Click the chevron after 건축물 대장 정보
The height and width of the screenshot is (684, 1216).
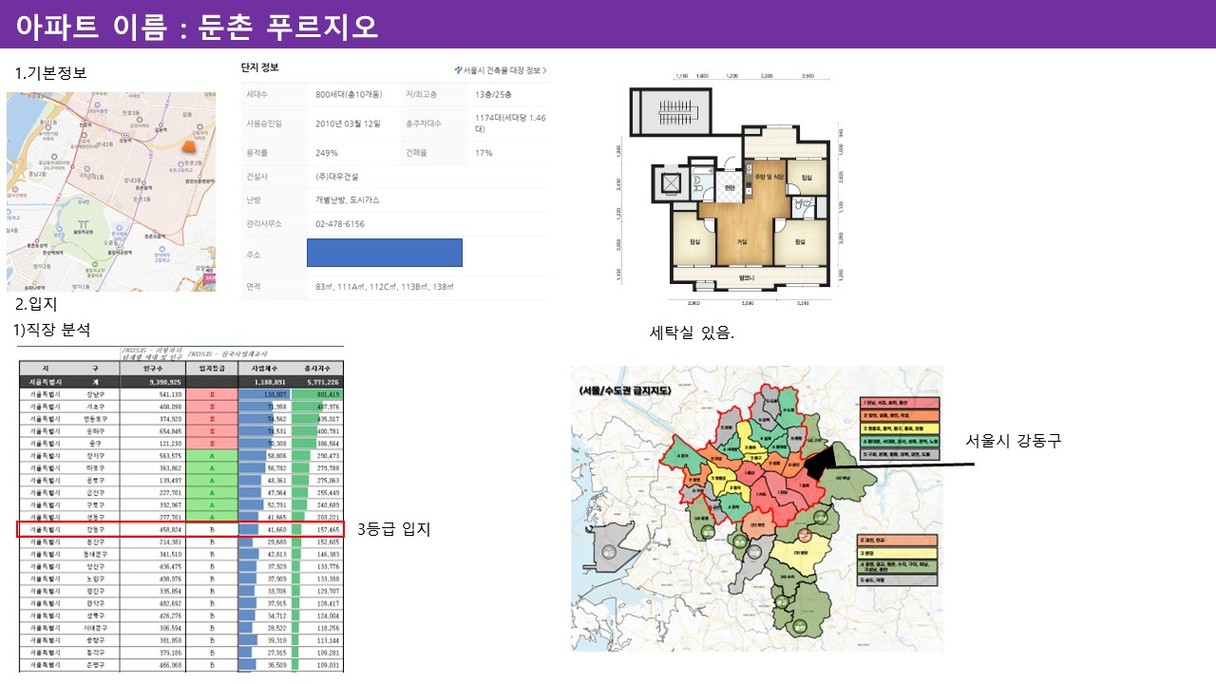pos(544,70)
